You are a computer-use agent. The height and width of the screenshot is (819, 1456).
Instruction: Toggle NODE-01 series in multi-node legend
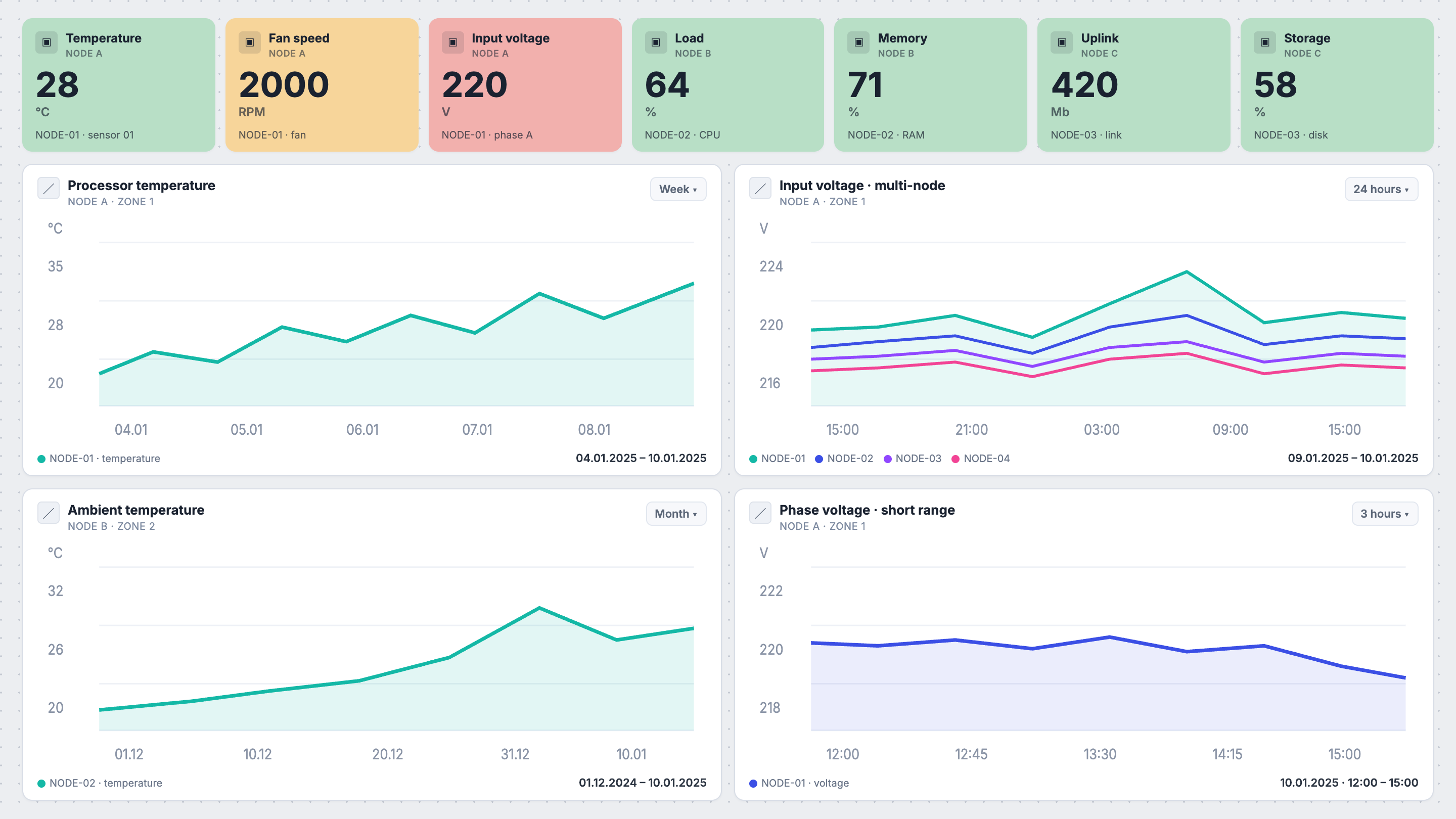[x=777, y=459]
